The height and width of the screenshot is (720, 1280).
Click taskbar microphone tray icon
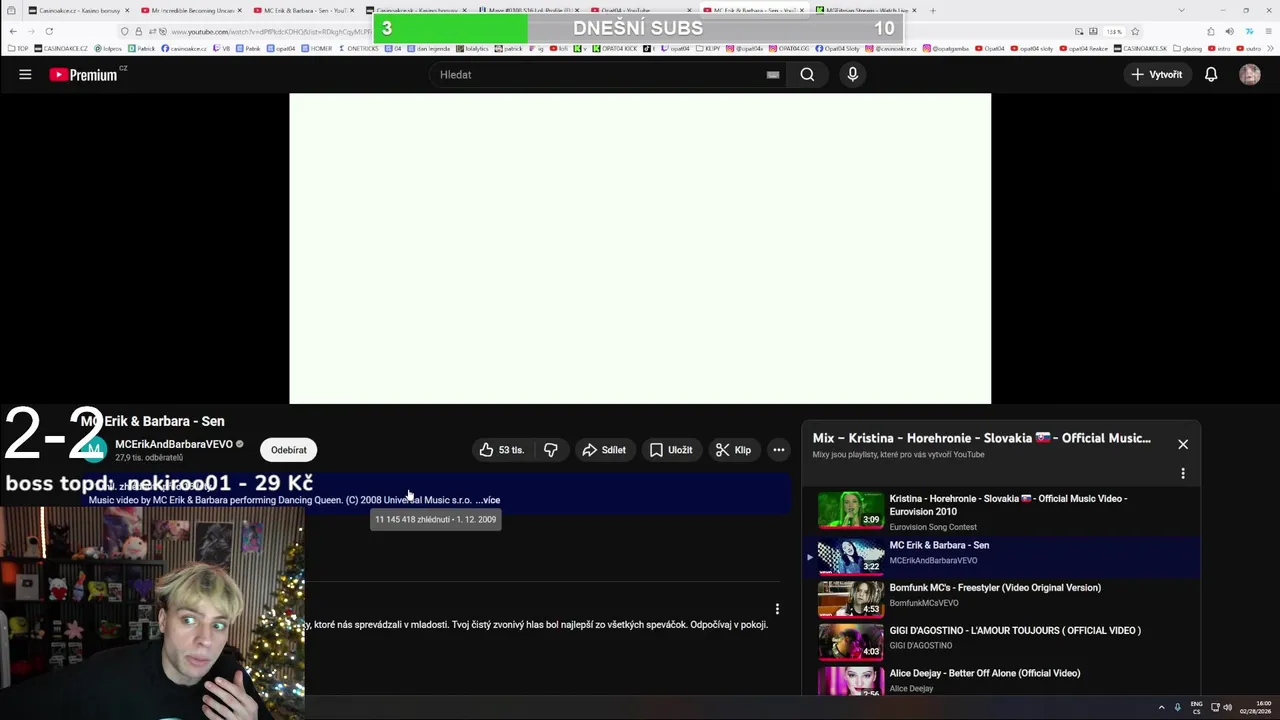pyautogui.click(x=1177, y=708)
